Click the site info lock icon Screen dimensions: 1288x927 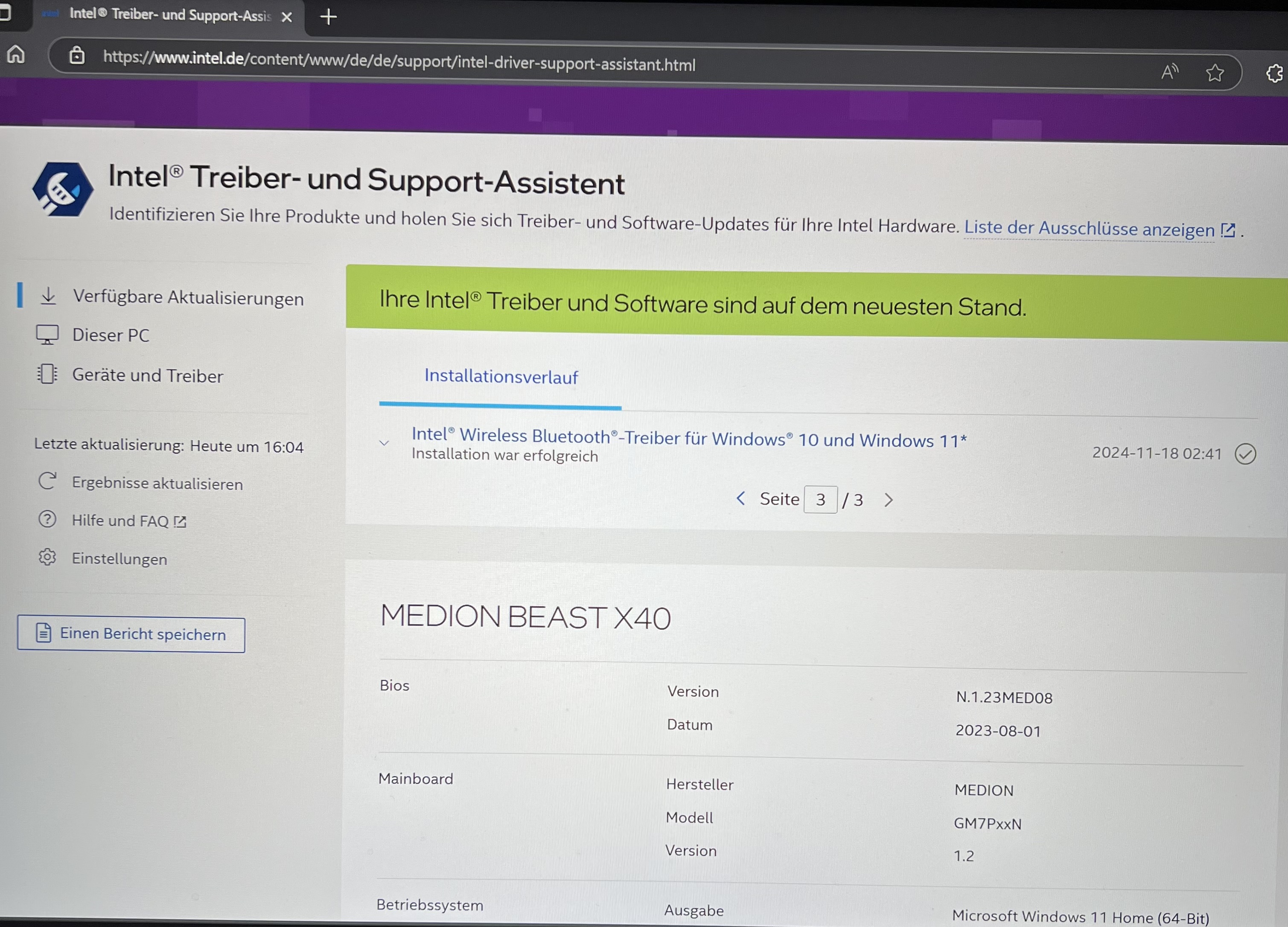[x=77, y=55]
